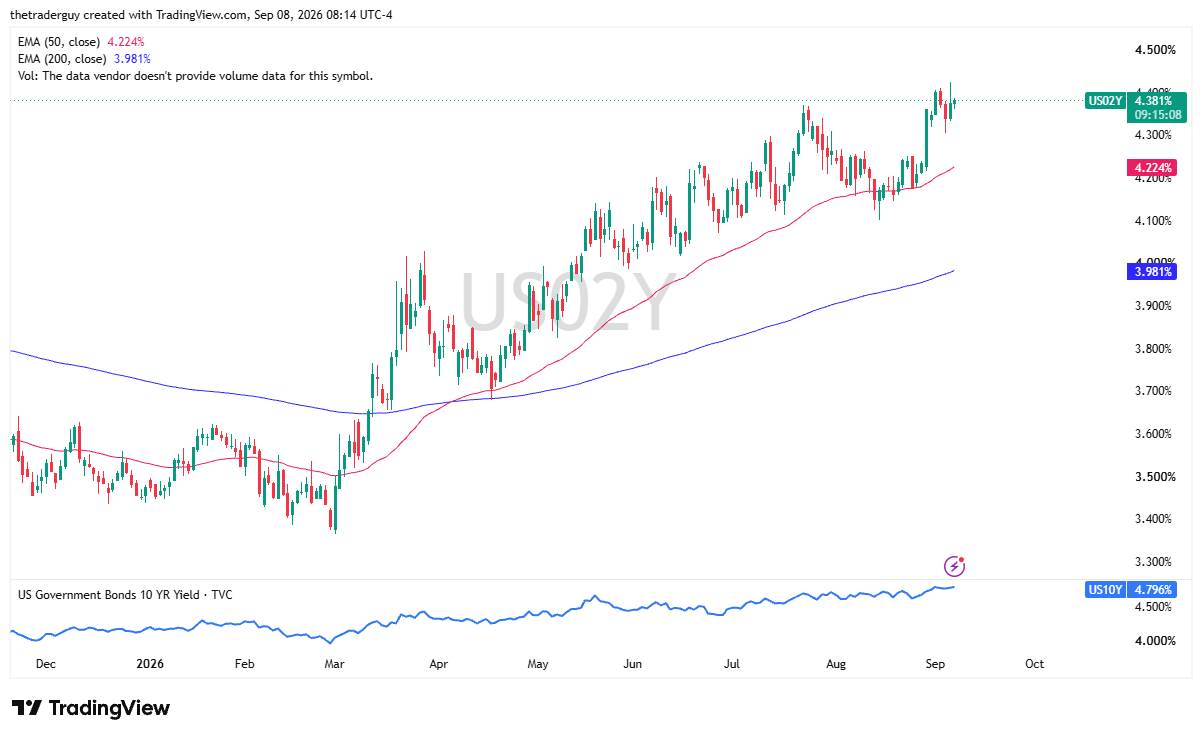Click the Feb label on time axis

[244, 664]
